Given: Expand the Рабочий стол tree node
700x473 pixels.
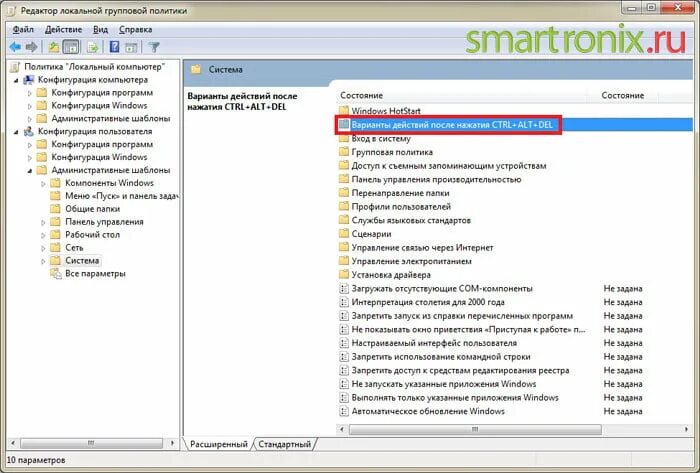Looking at the screenshot, I should click(43, 235).
